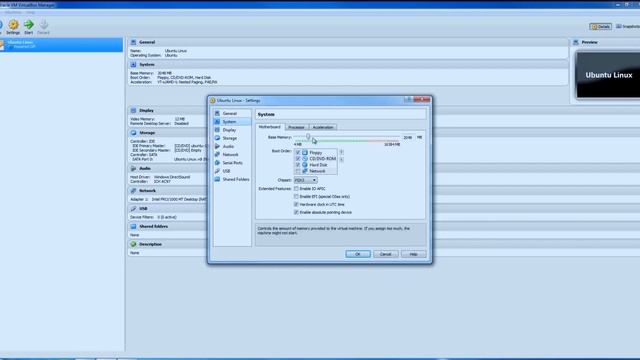Click the Ubuntu Linux preview thumbnail
The width and height of the screenshot is (640, 360).
[608, 75]
